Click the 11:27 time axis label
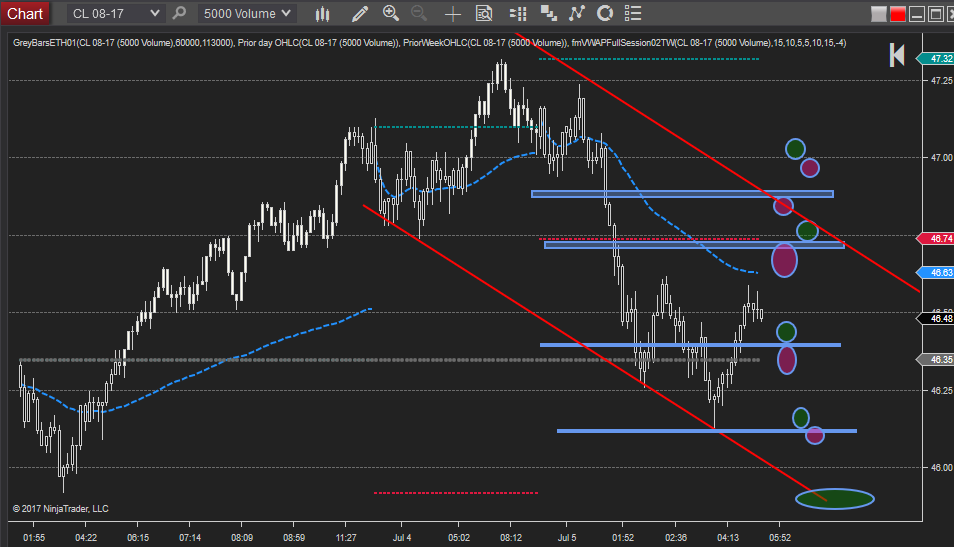 click(346, 538)
